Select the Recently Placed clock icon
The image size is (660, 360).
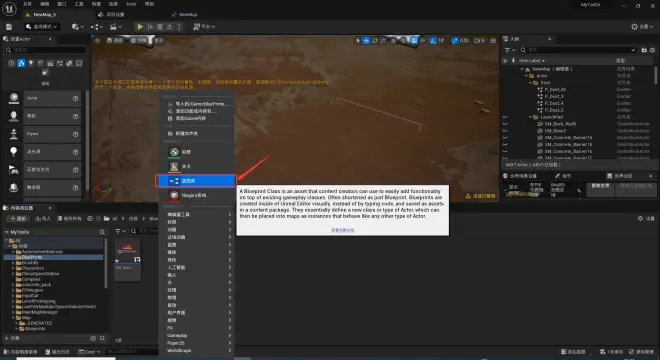(x=11, y=63)
